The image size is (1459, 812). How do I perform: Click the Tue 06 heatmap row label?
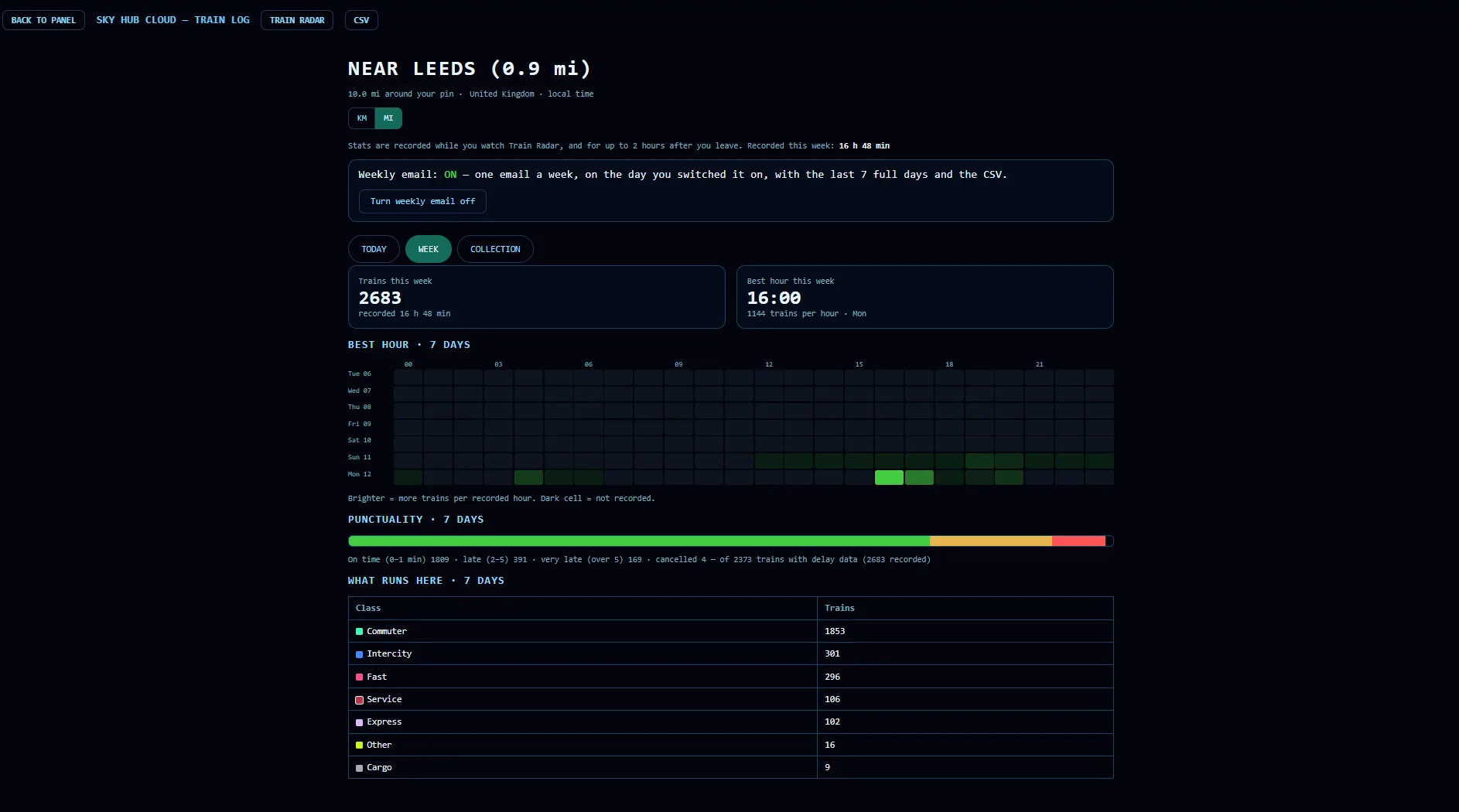click(x=360, y=374)
